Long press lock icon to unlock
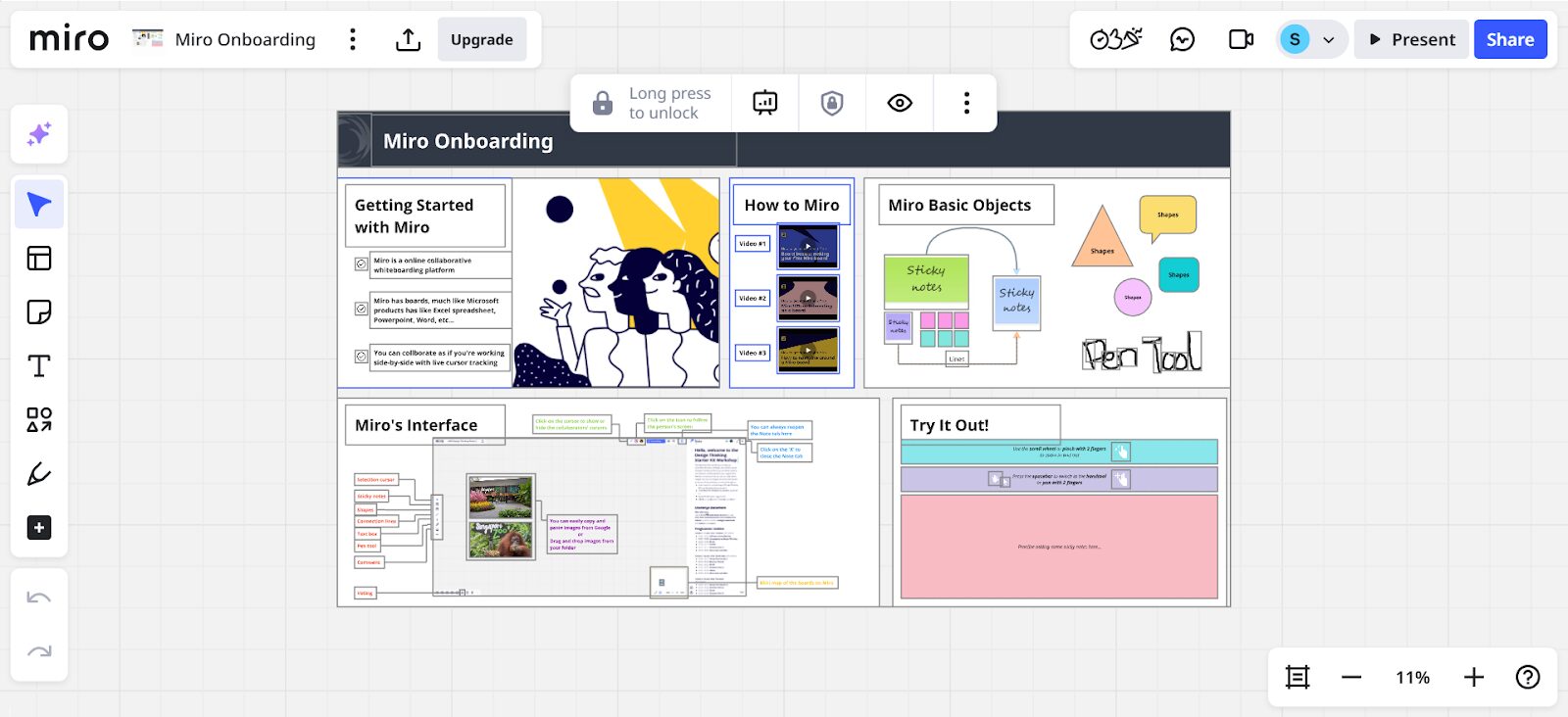1568x717 pixels. pyautogui.click(x=603, y=103)
